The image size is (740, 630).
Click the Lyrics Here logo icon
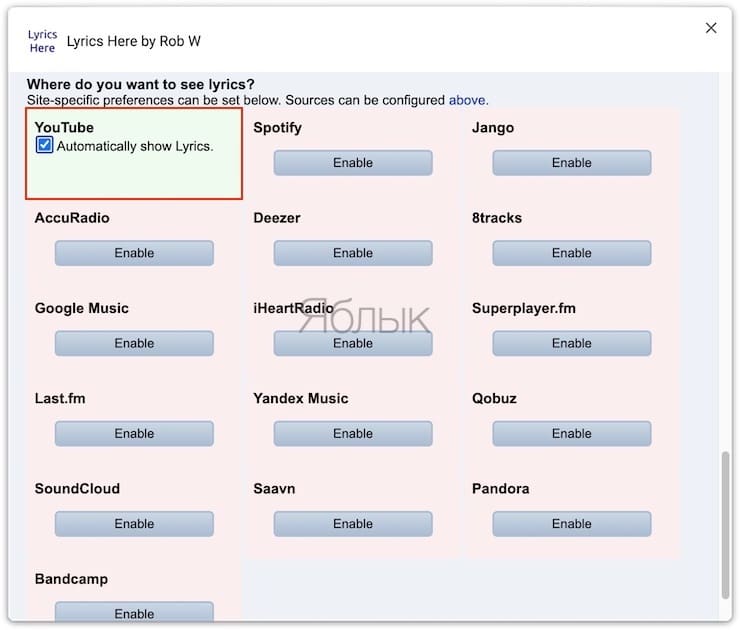click(x=42, y=41)
